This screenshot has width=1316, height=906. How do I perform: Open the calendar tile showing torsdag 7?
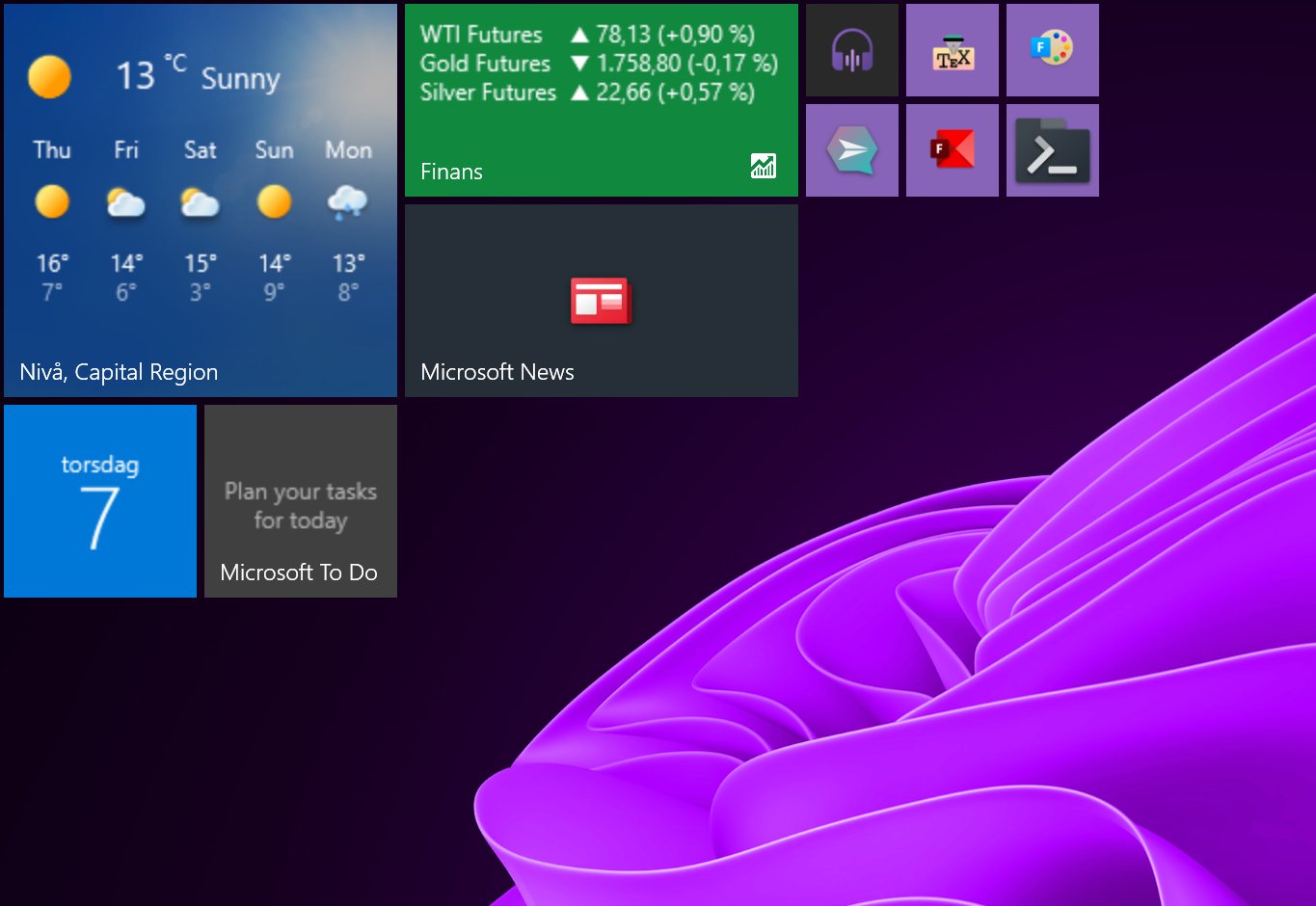click(x=99, y=501)
